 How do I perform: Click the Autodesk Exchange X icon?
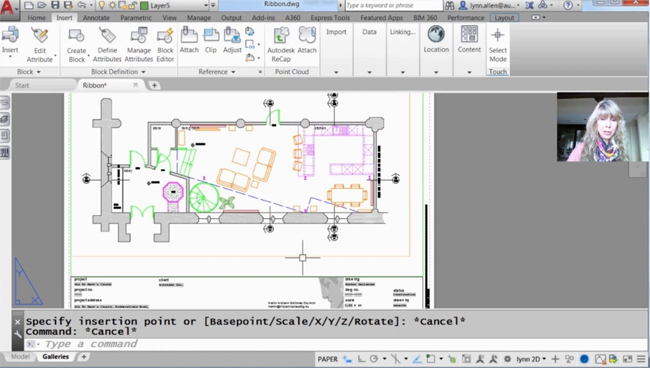(529, 5)
